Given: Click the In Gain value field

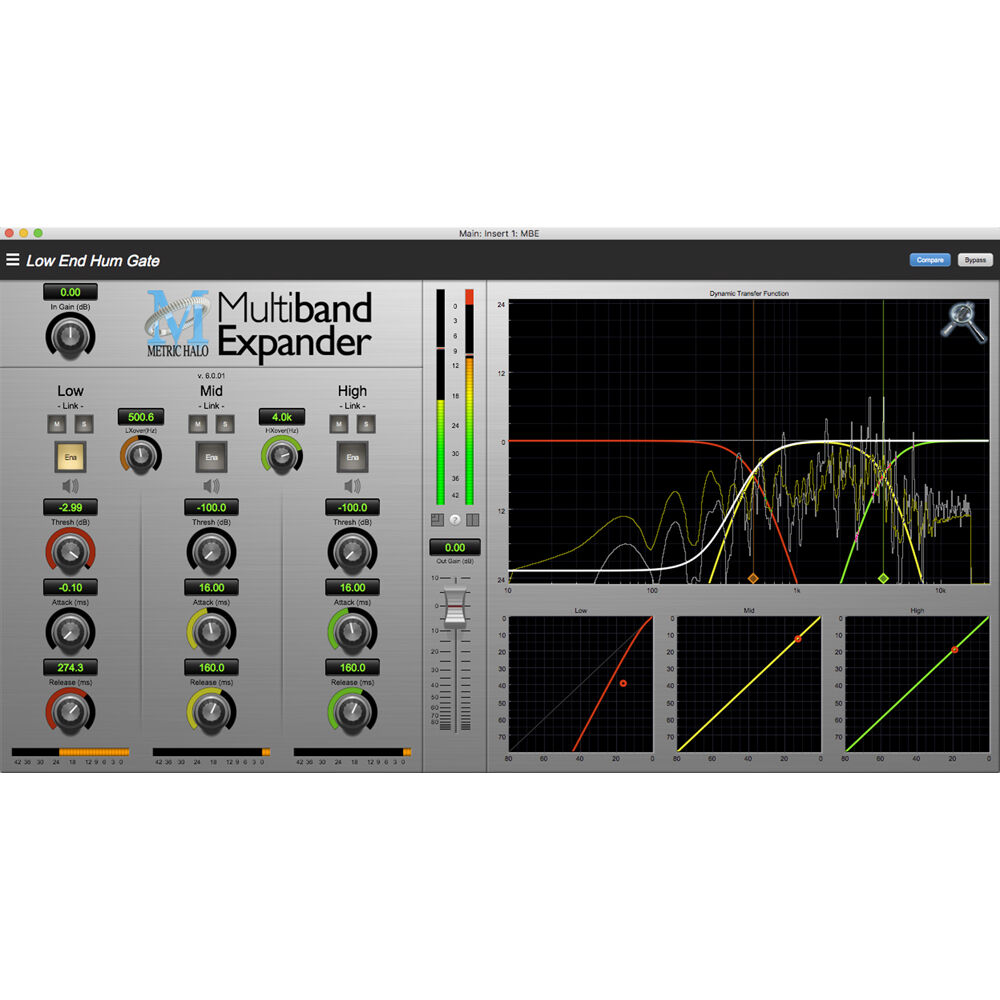Looking at the screenshot, I should tap(70, 292).
